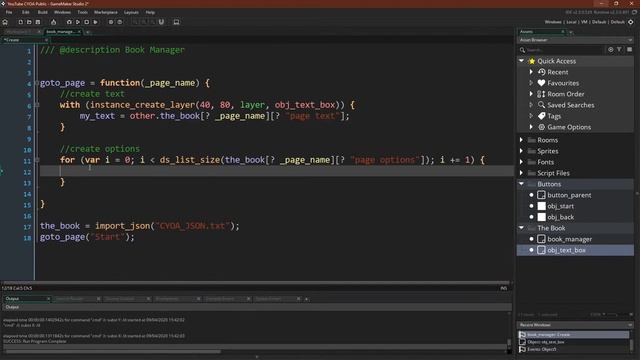This screenshot has height=360, width=640.
Task: Open an existing project from toolbar
Action: point(29,22)
